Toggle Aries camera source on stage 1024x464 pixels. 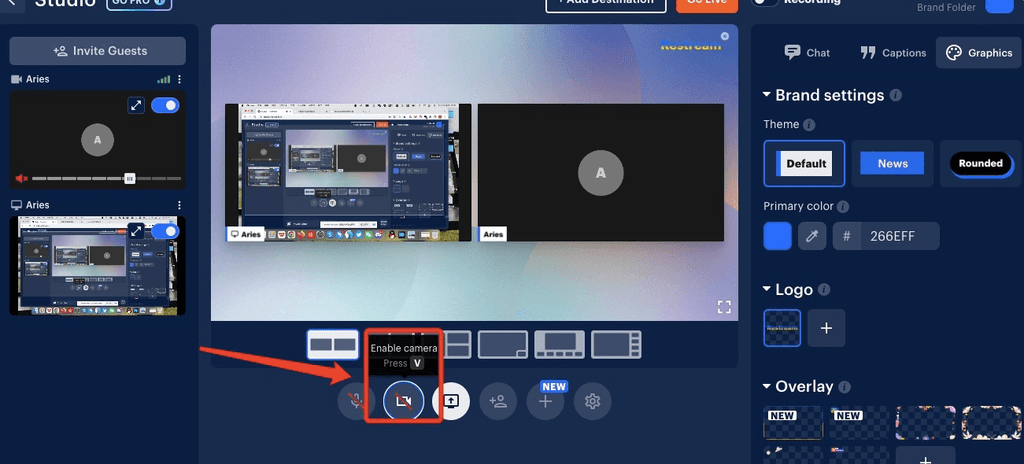coord(165,105)
